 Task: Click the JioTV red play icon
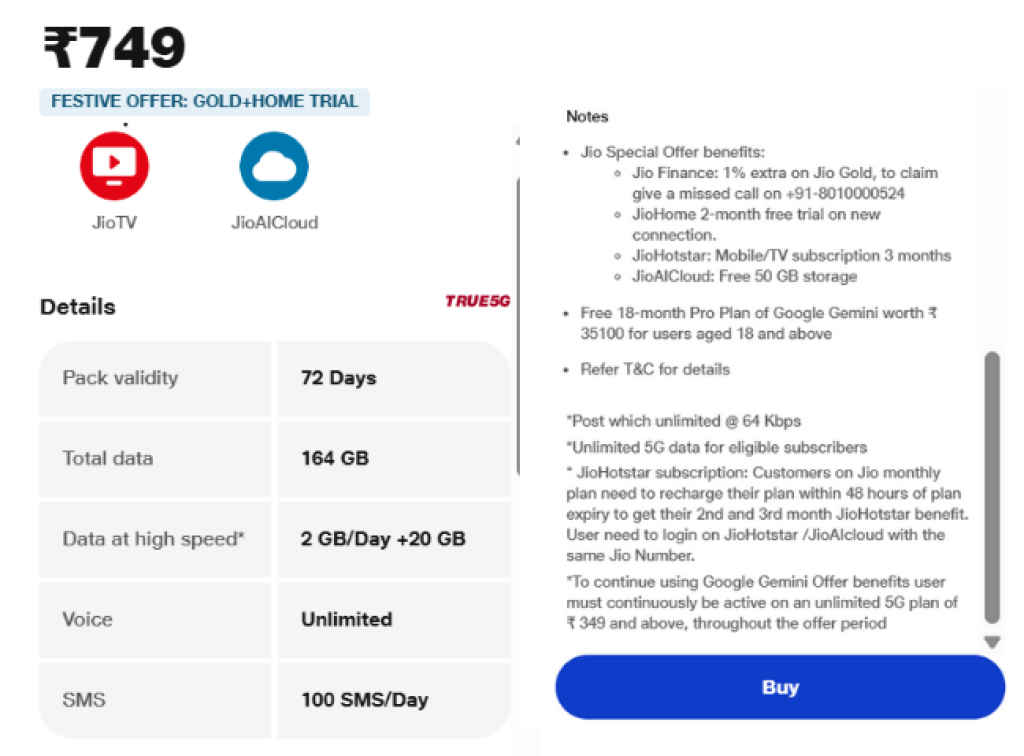coord(113,166)
